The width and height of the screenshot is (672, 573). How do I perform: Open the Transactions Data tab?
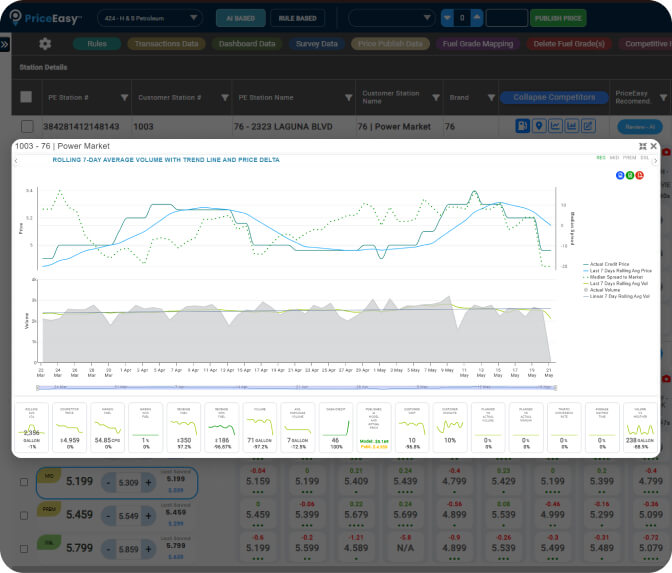pyautogui.click(x=166, y=44)
